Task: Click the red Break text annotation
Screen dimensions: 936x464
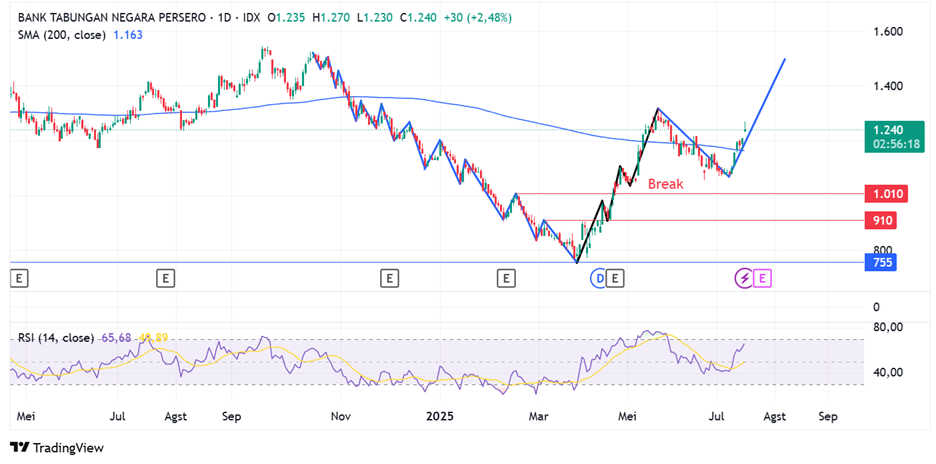Action: pyautogui.click(x=665, y=184)
